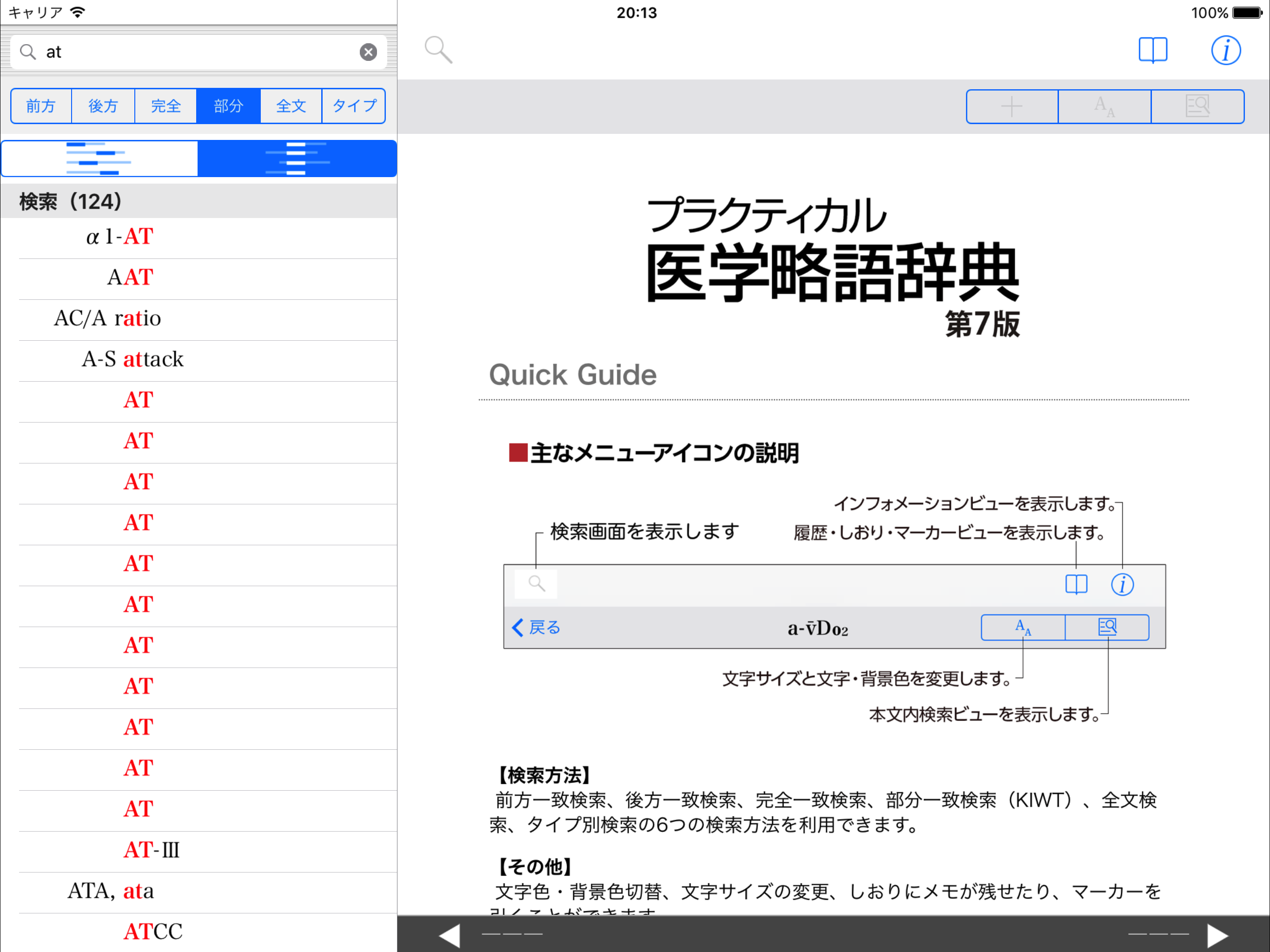
Task: Switch to center-aligned list display
Action: [297, 159]
